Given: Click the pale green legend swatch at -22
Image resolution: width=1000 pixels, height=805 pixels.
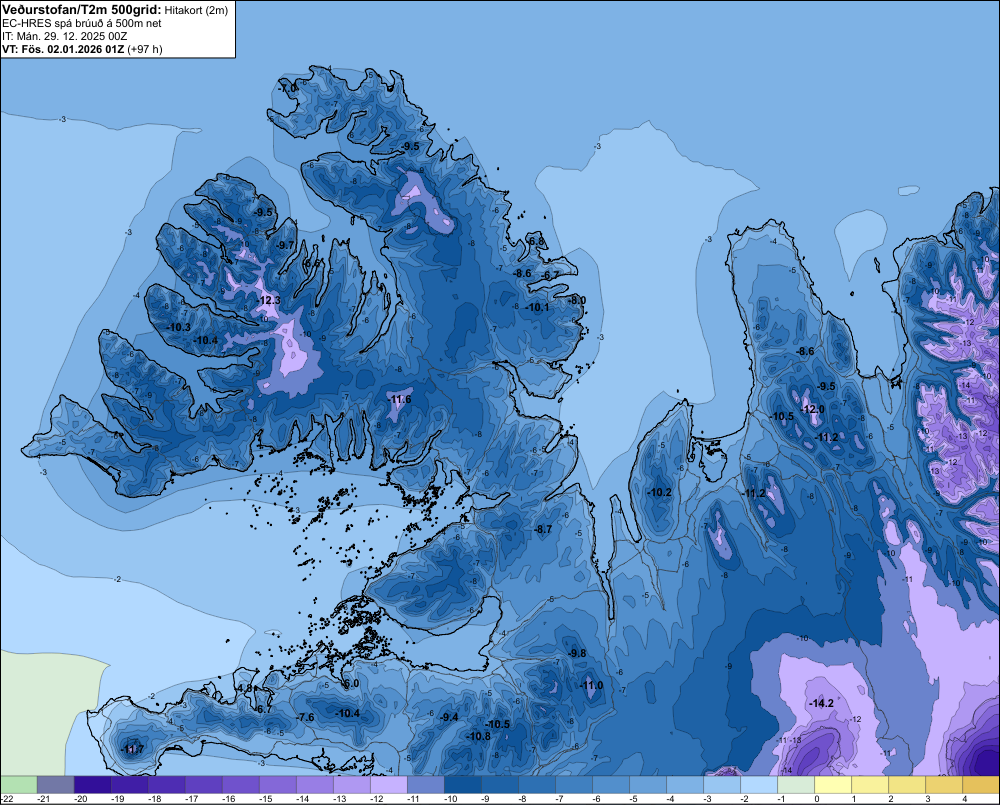Looking at the screenshot, I should [x=18, y=785].
